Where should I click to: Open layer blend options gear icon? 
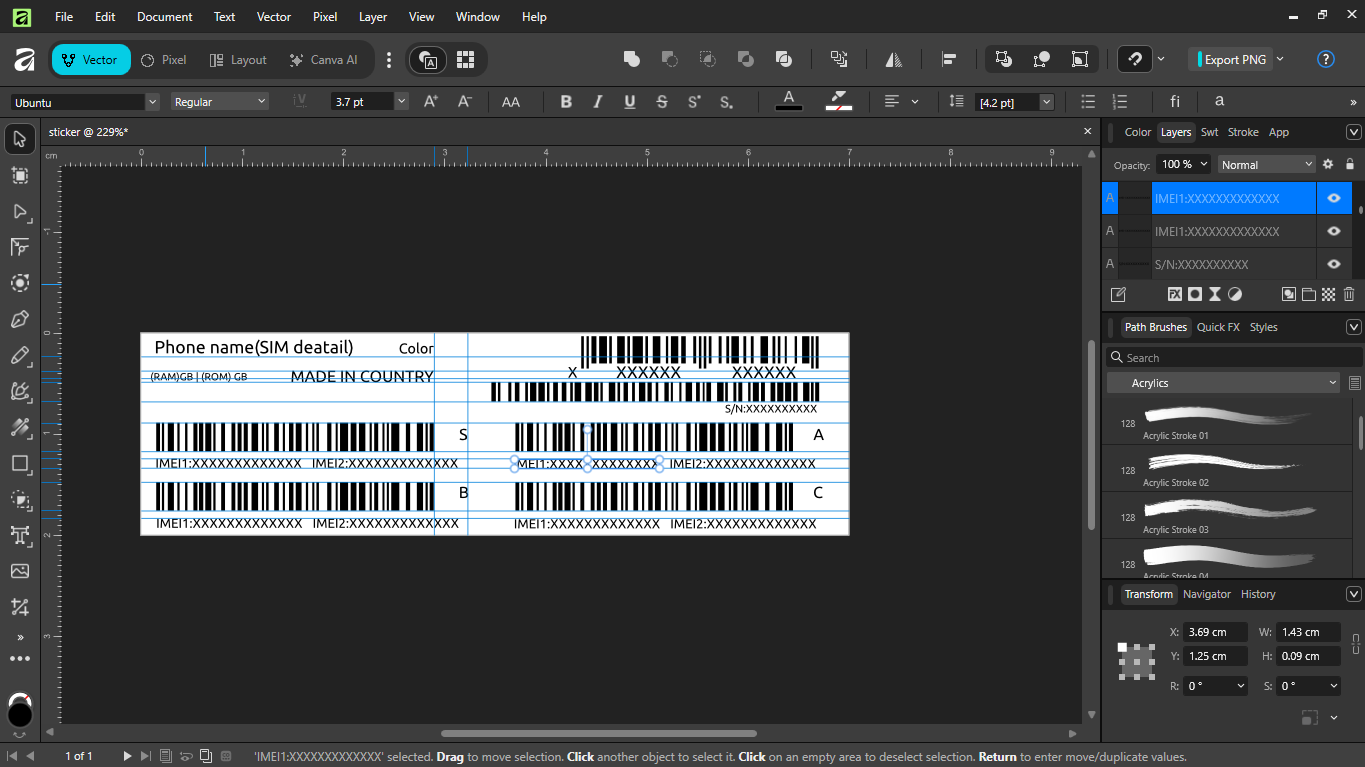[1328, 164]
